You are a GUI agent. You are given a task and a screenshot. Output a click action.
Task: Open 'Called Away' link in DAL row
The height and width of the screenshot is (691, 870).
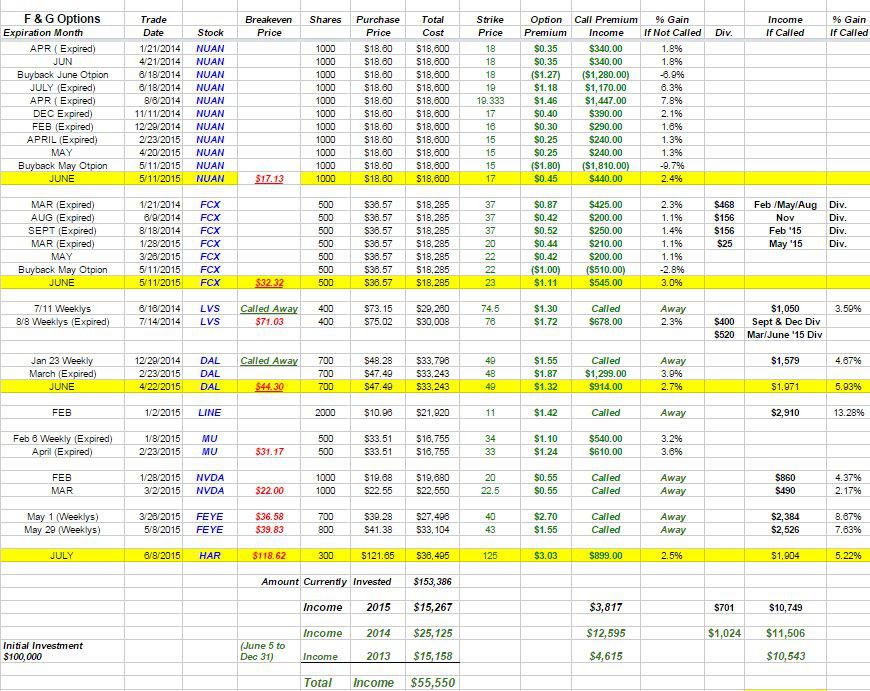coord(269,361)
